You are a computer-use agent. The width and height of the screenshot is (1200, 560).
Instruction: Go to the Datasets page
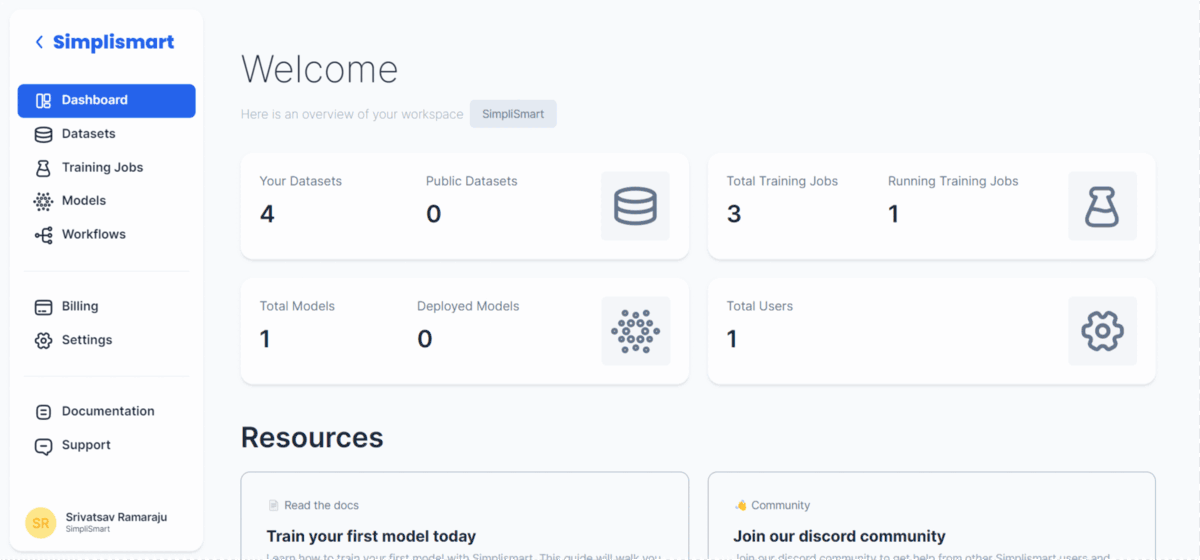106,134
